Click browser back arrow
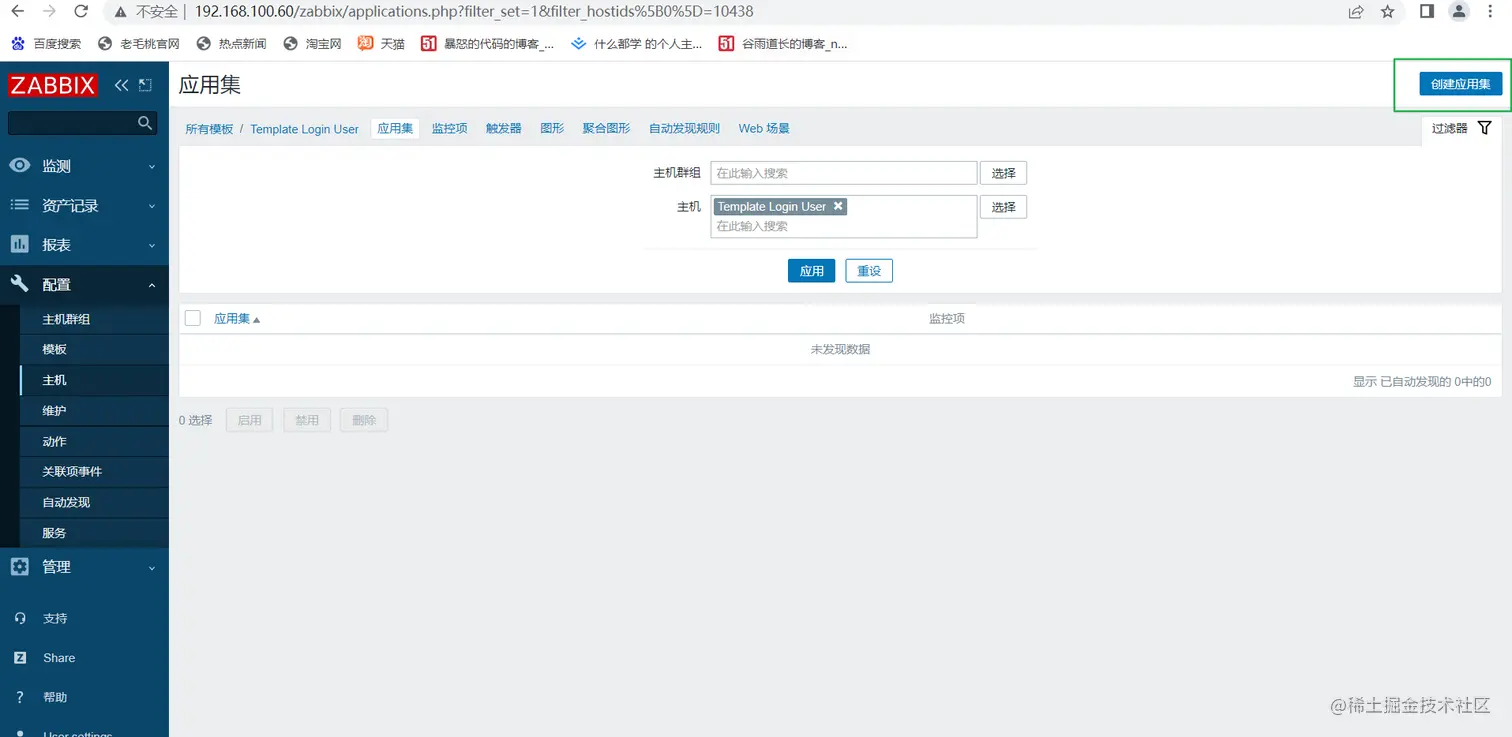This screenshot has width=1512, height=737. click(x=17, y=12)
